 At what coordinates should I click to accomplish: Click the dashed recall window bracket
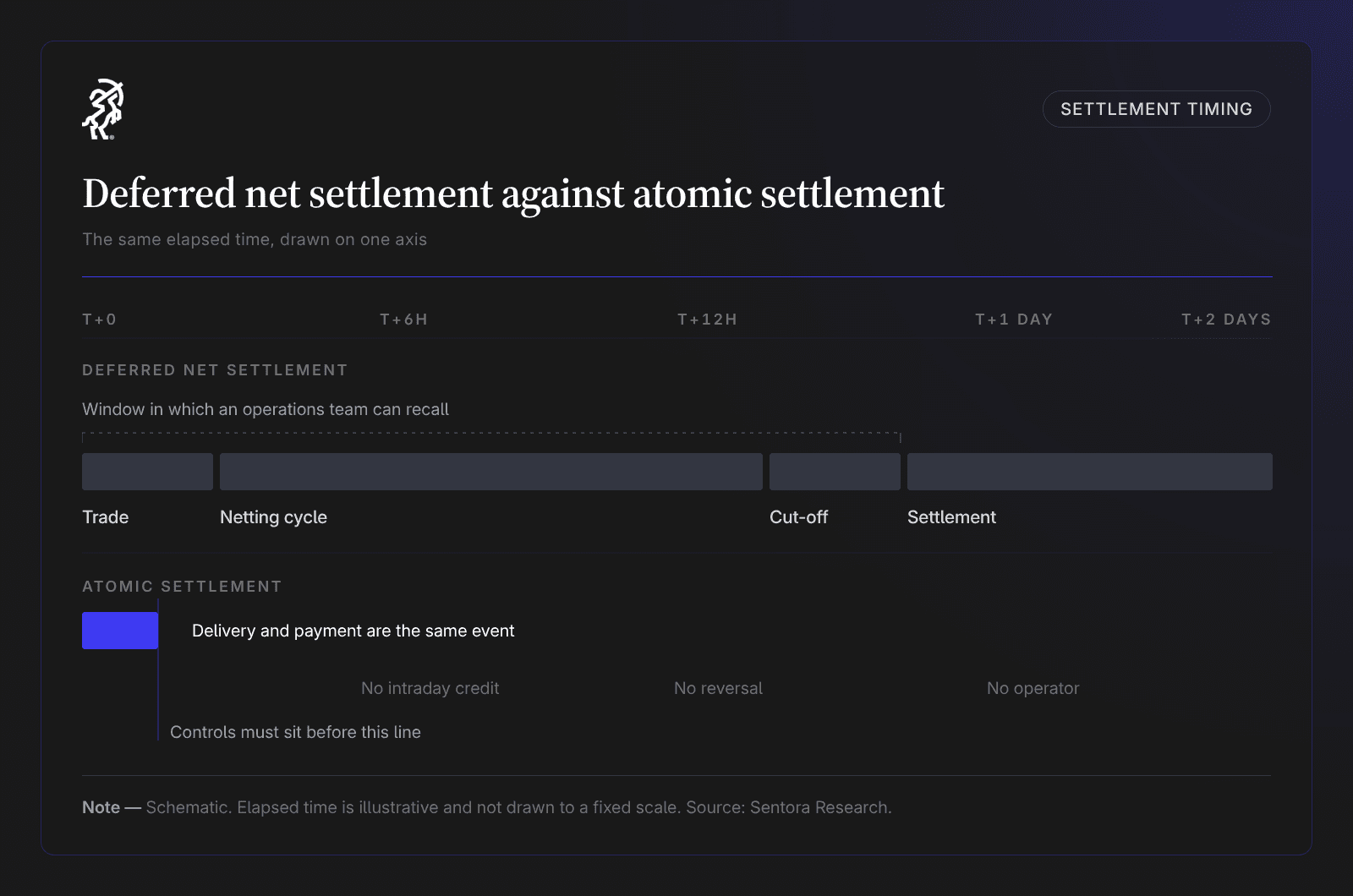(491, 436)
